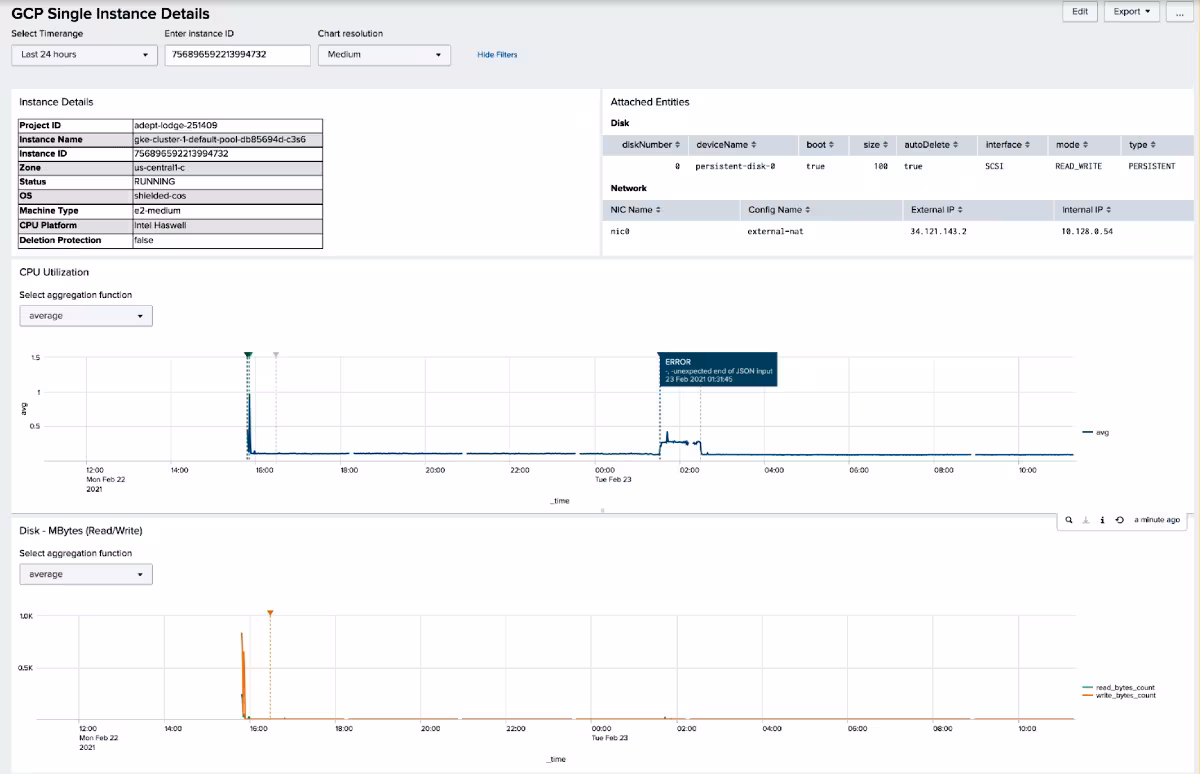Click the Hide Filters link
The image size is (1200, 774).
[497, 55]
